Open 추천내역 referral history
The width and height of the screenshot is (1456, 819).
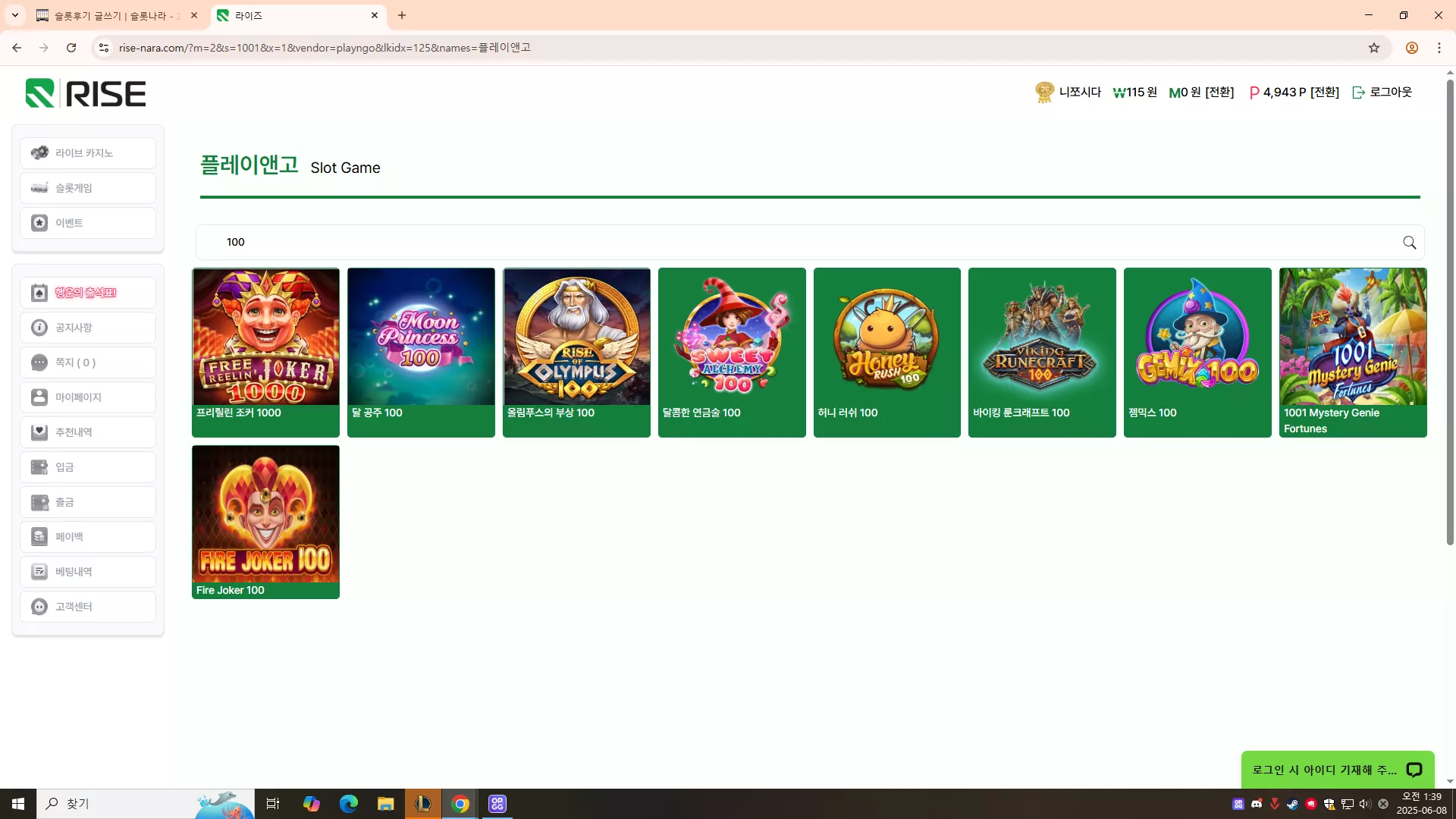(x=88, y=432)
